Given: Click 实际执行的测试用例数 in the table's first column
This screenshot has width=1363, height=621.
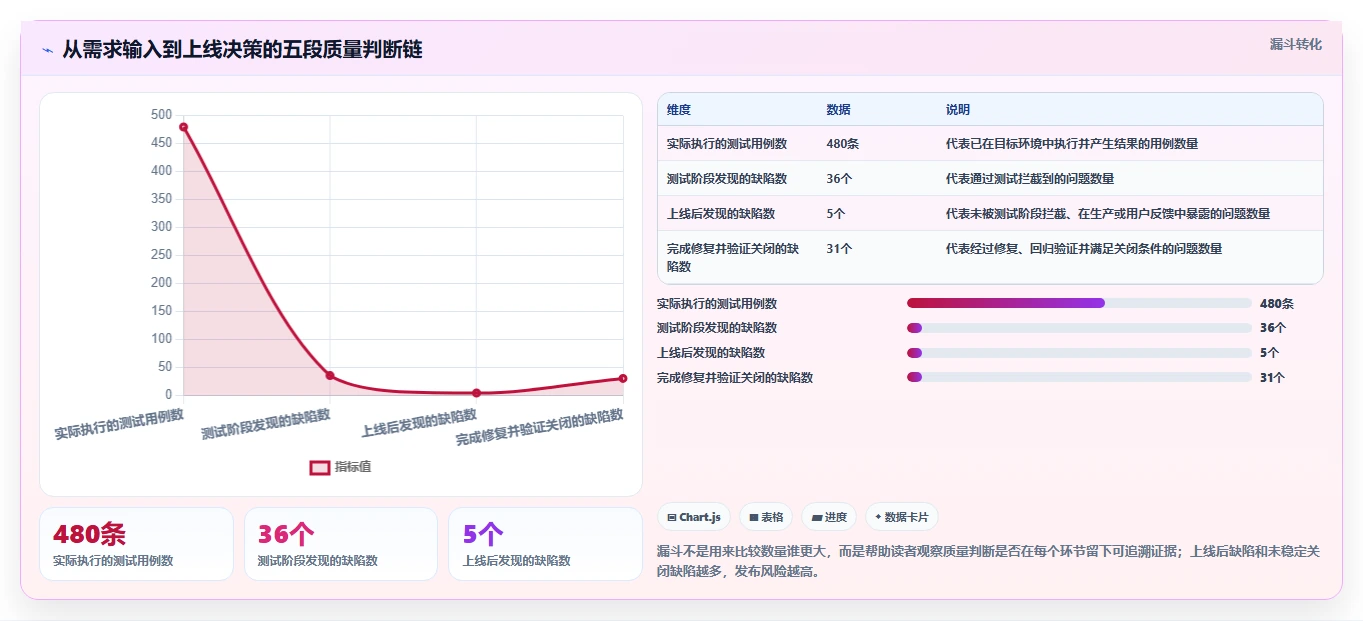Looking at the screenshot, I should coord(727,144).
